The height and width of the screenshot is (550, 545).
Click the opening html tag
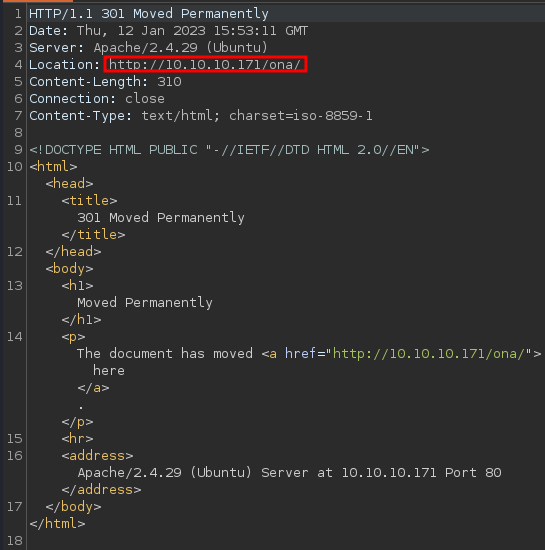click(53, 166)
